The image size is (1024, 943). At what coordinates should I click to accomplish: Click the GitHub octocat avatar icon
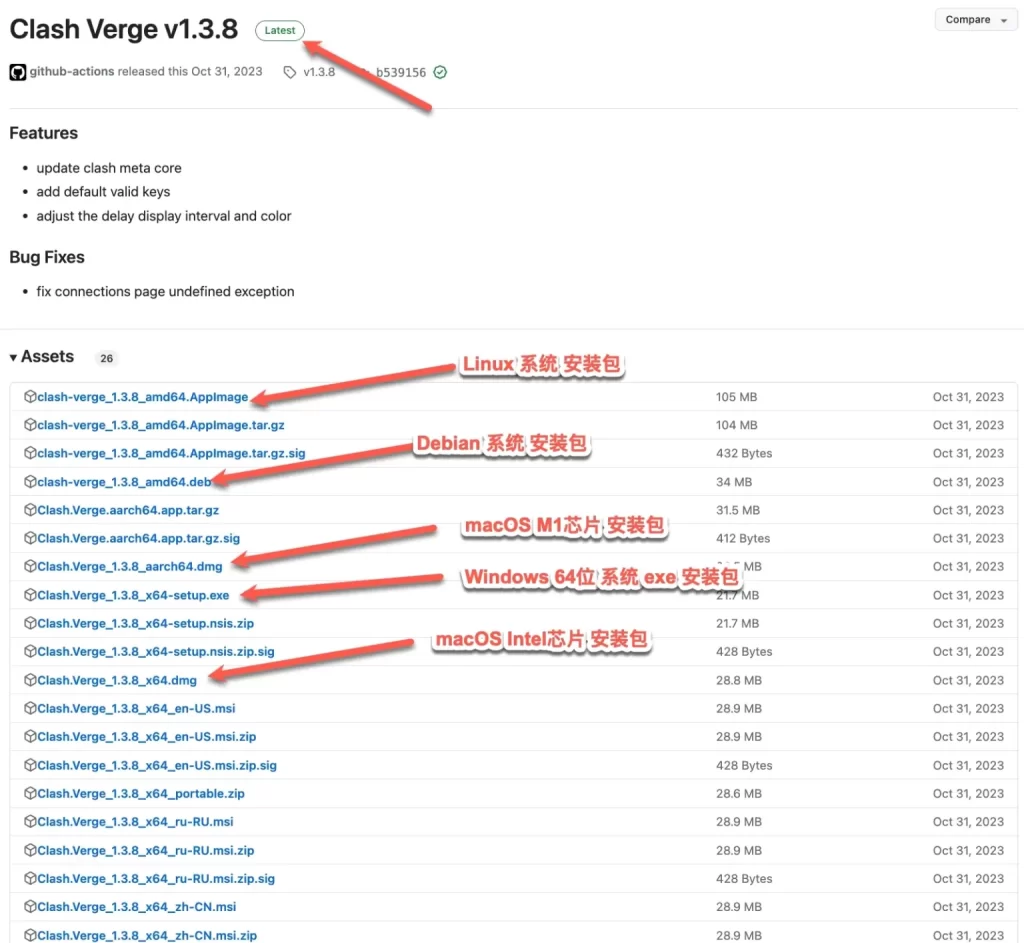[x=16, y=71]
